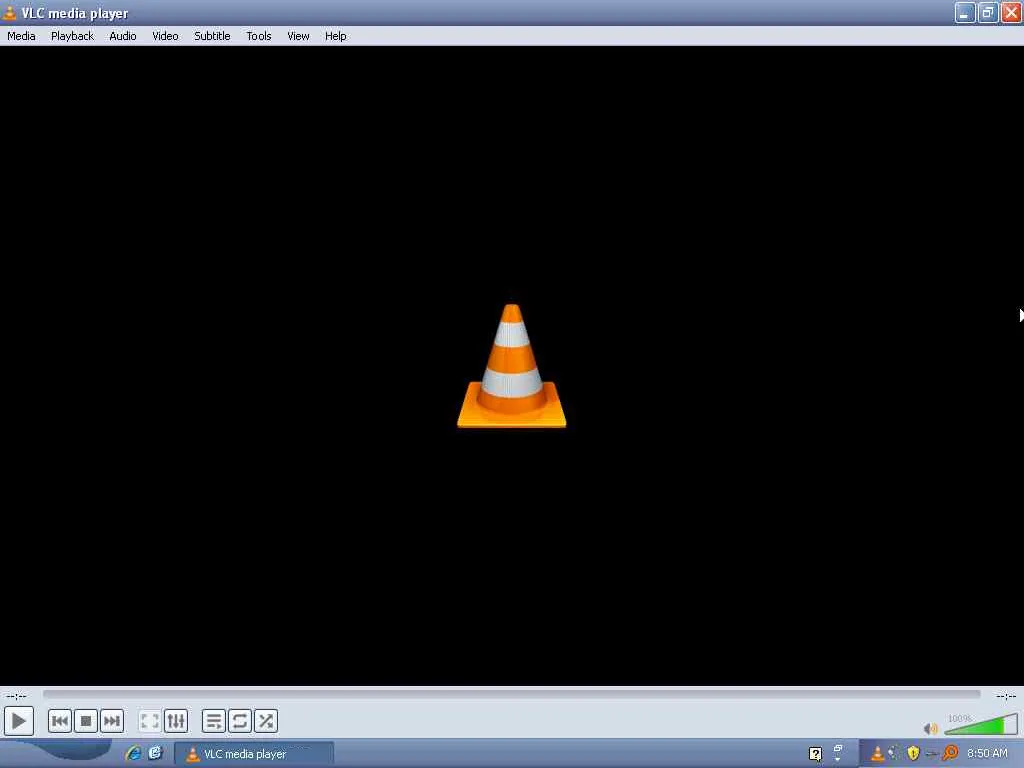This screenshot has height=768, width=1024.
Task: Click the help question mark taskbar icon
Action: tap(816, 754)
